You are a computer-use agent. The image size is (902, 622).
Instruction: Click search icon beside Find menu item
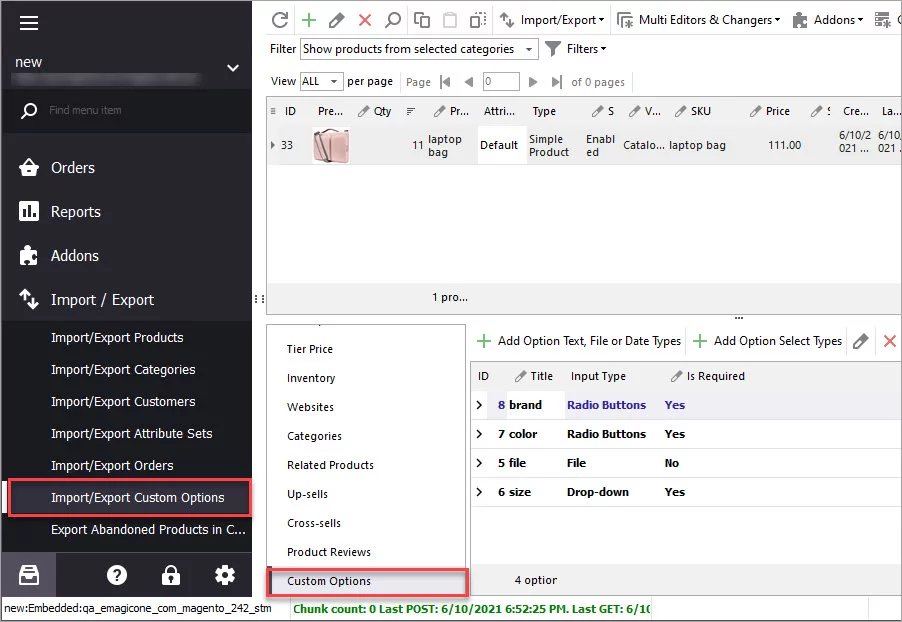tap(29, 110)
